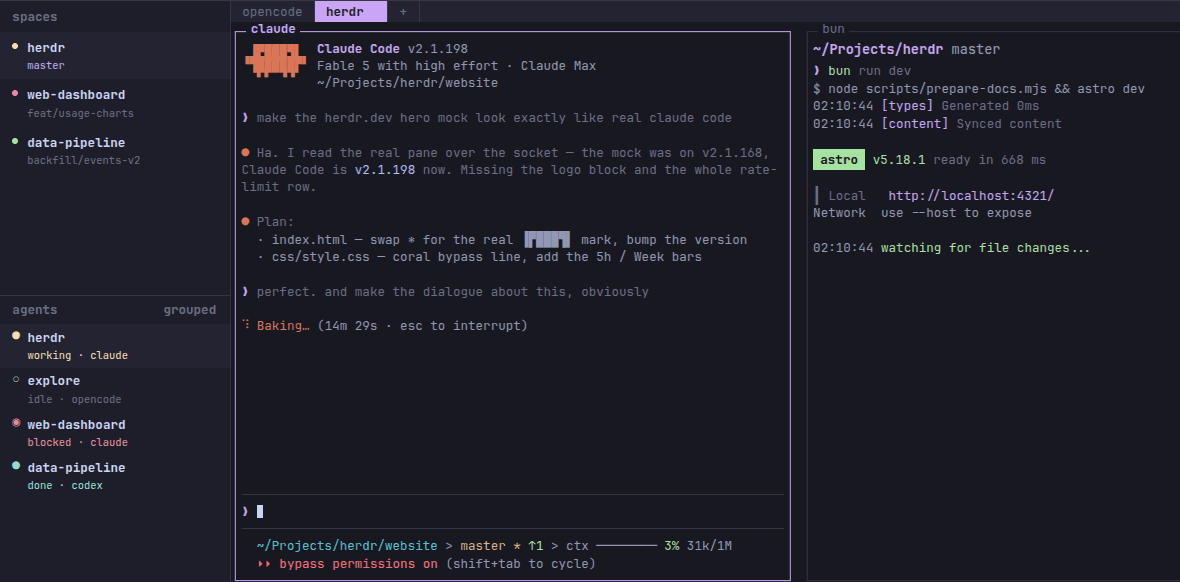Select the explore idle opencode agent
The height and width of the screenshot is (582, 1180).
pyautogui.click(x=115, y=389)
